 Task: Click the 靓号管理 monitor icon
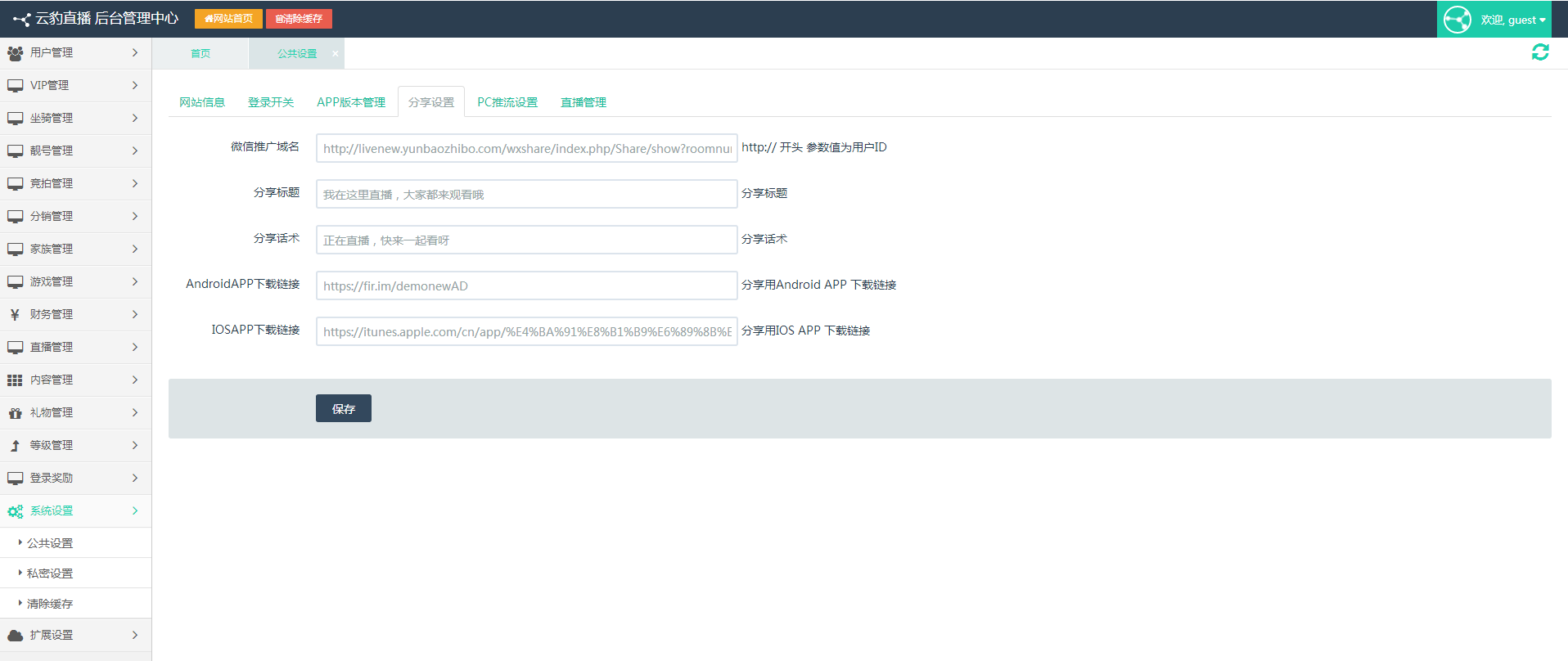15,151
